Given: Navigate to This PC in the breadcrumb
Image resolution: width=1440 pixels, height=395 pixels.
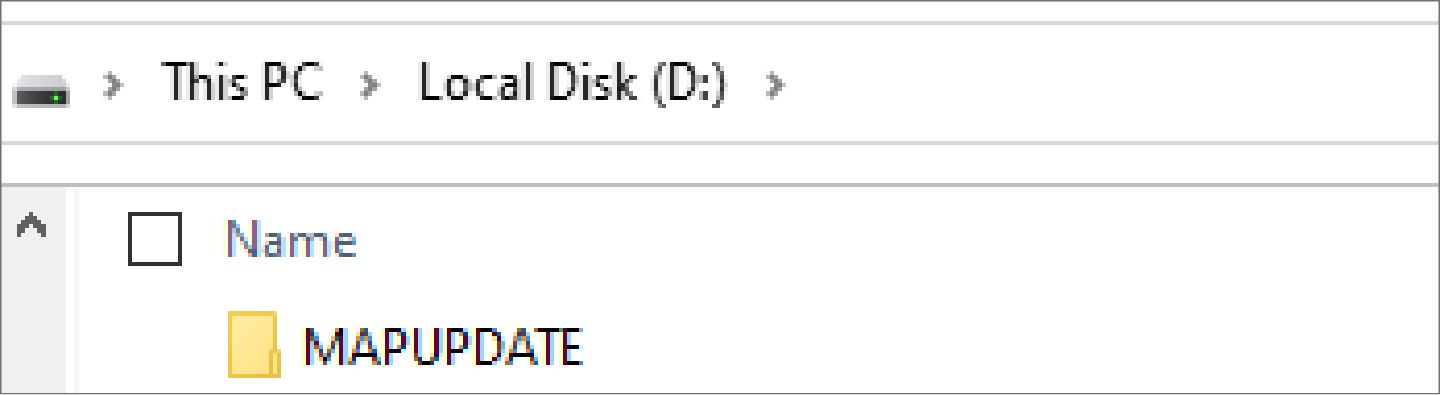Looking at the screenshot, I should point(242,82).
